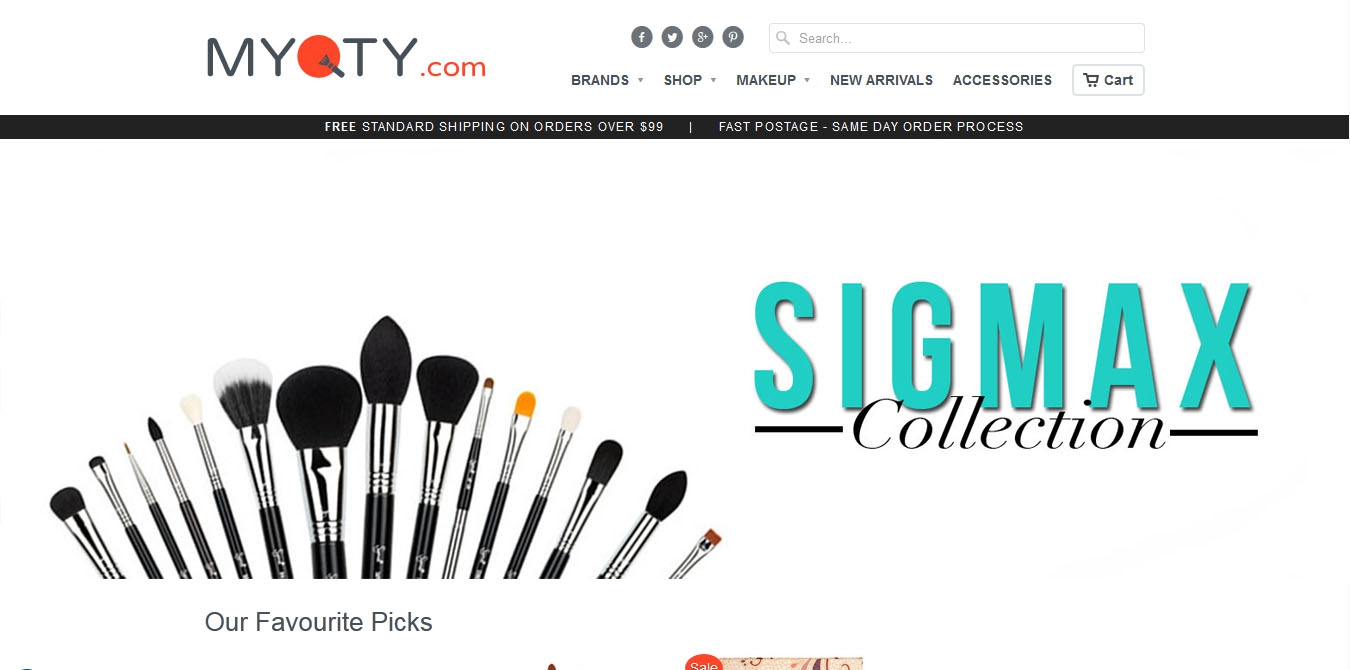Open the NEW ARRIVALS menu item
This screenshot has width=1350, height=670.
[x=881, y=80]
